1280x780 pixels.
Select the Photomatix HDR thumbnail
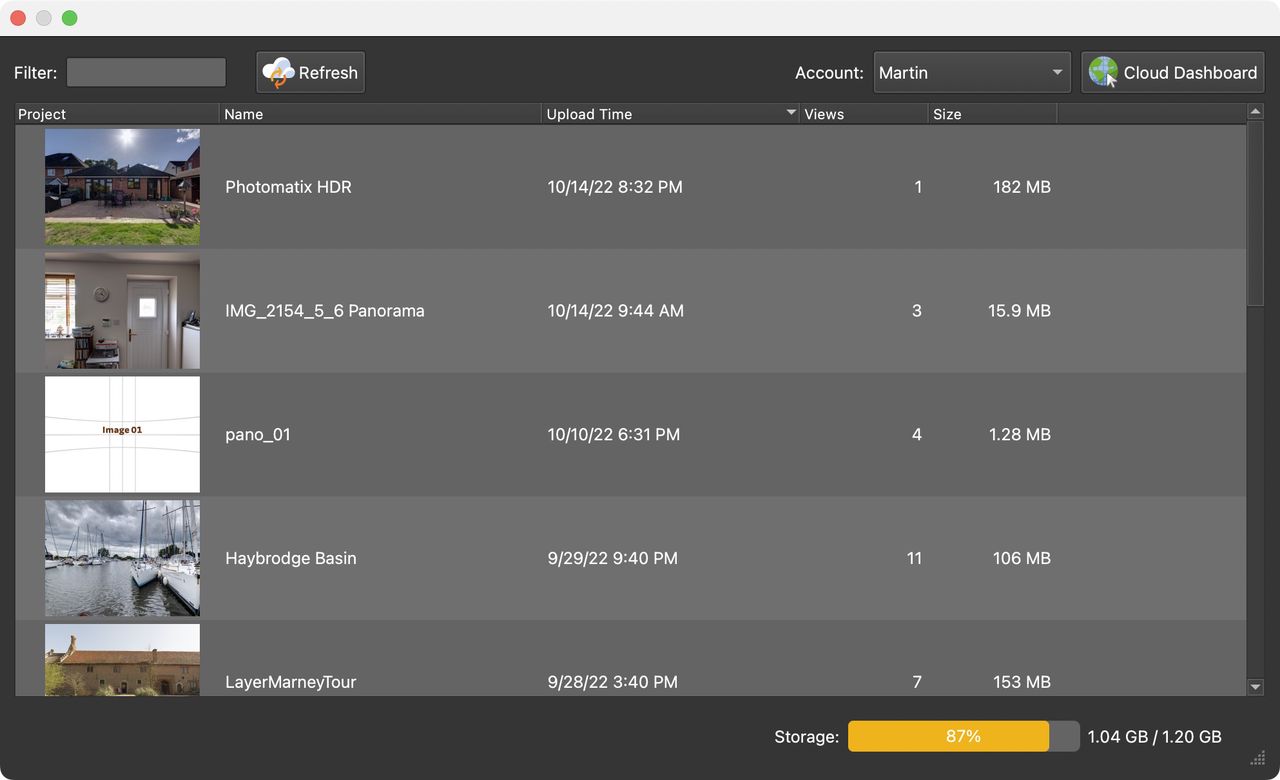122,187
